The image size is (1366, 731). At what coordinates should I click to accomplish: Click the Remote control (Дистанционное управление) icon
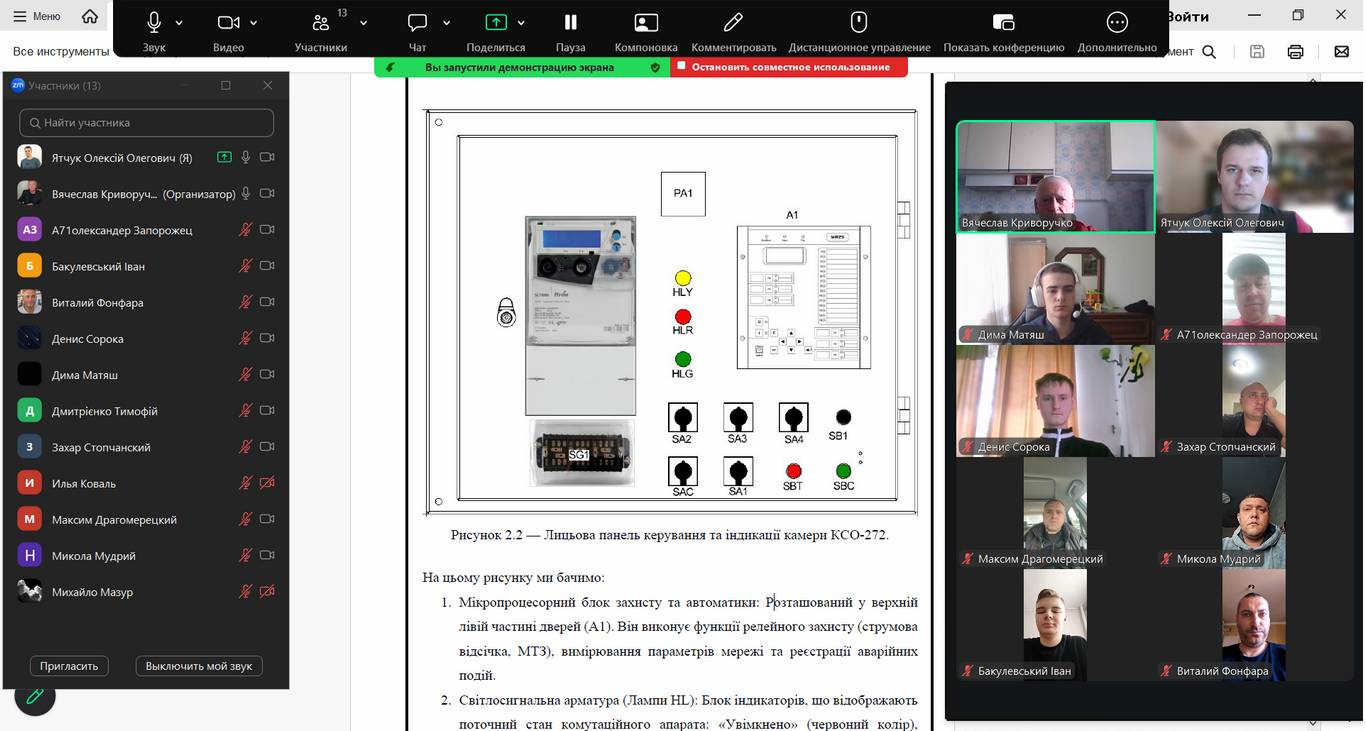(858, 22)
